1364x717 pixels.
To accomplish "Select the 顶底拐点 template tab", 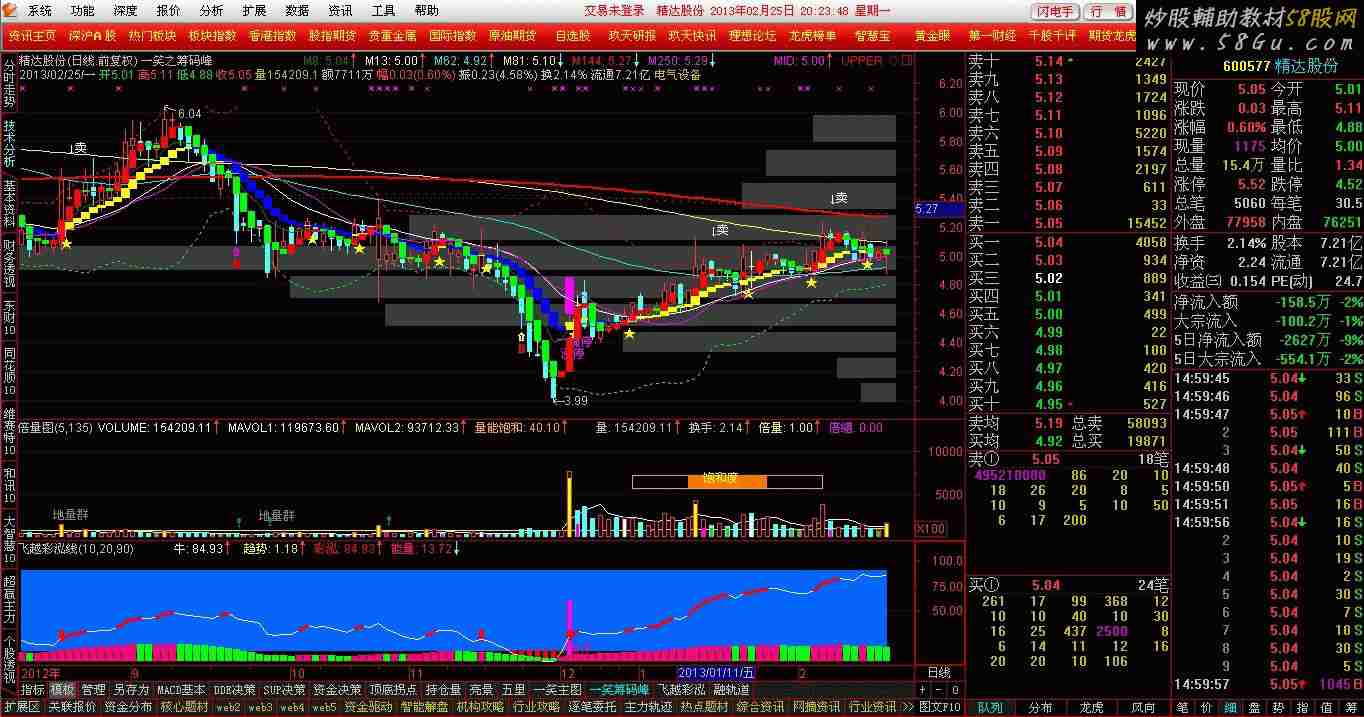I will click(x=394, y=690).
